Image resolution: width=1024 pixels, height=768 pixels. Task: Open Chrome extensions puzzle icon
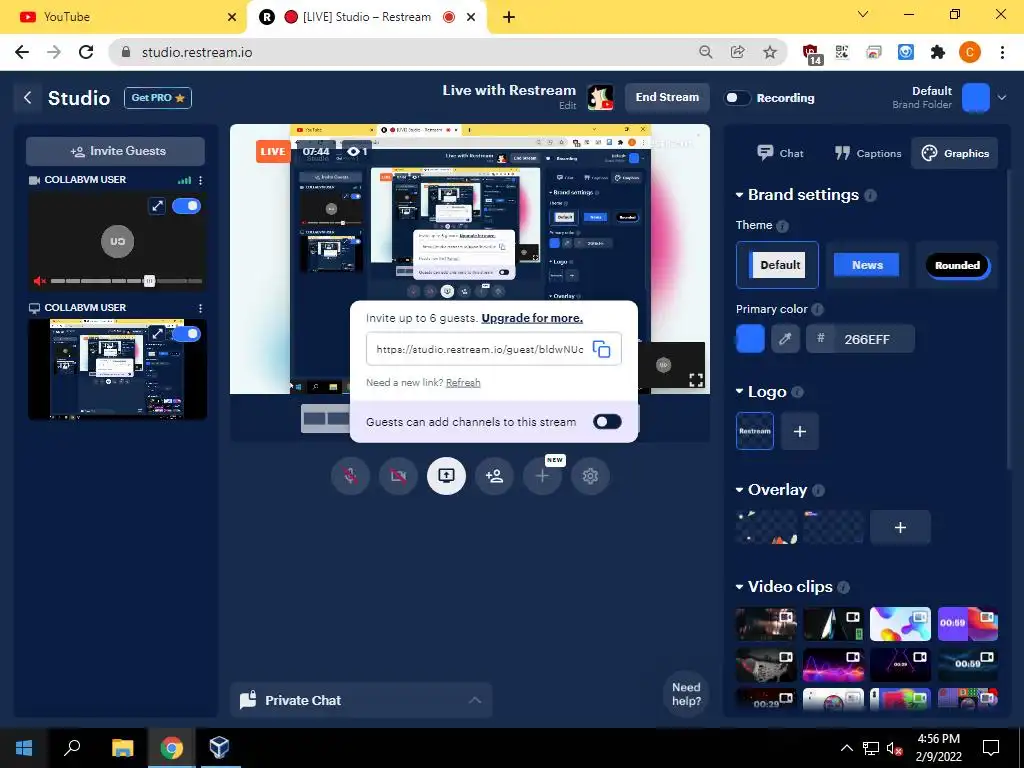click(938, 52)
